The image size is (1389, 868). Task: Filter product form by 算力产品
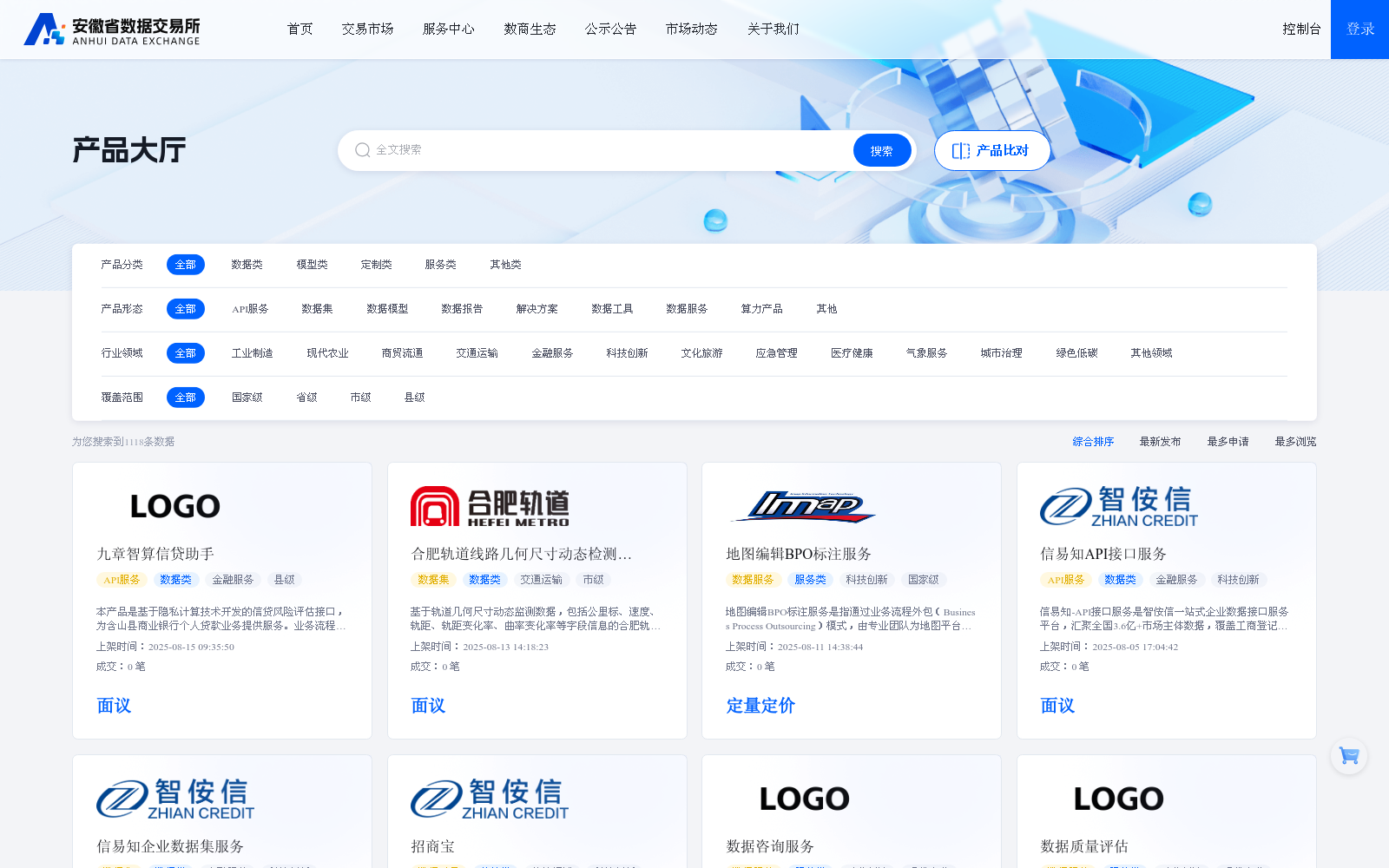click(762, 309)
